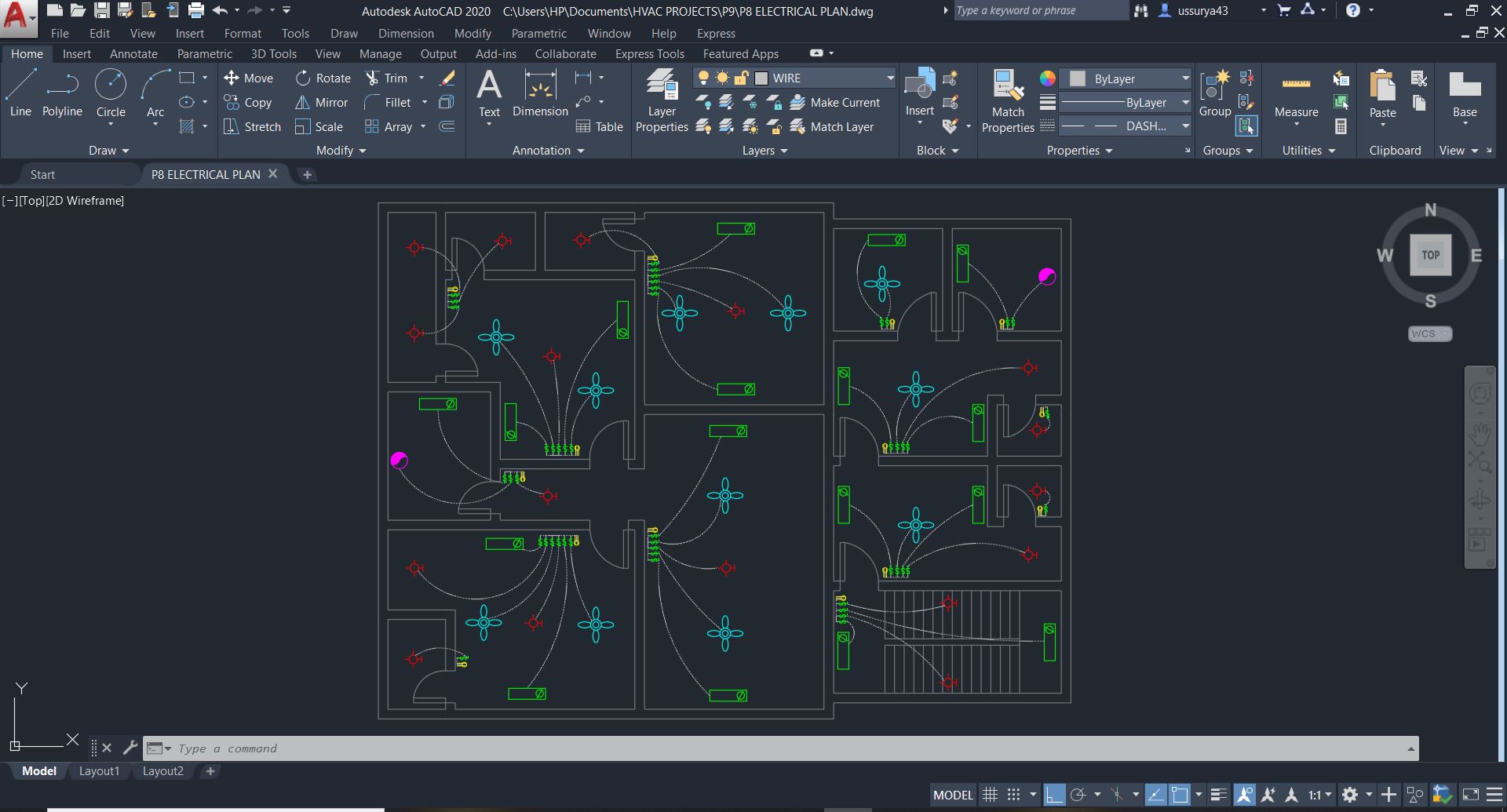This screenshot has width=1507, height=812.
Task: Open the Express menu
Action: tap(716, 34)
